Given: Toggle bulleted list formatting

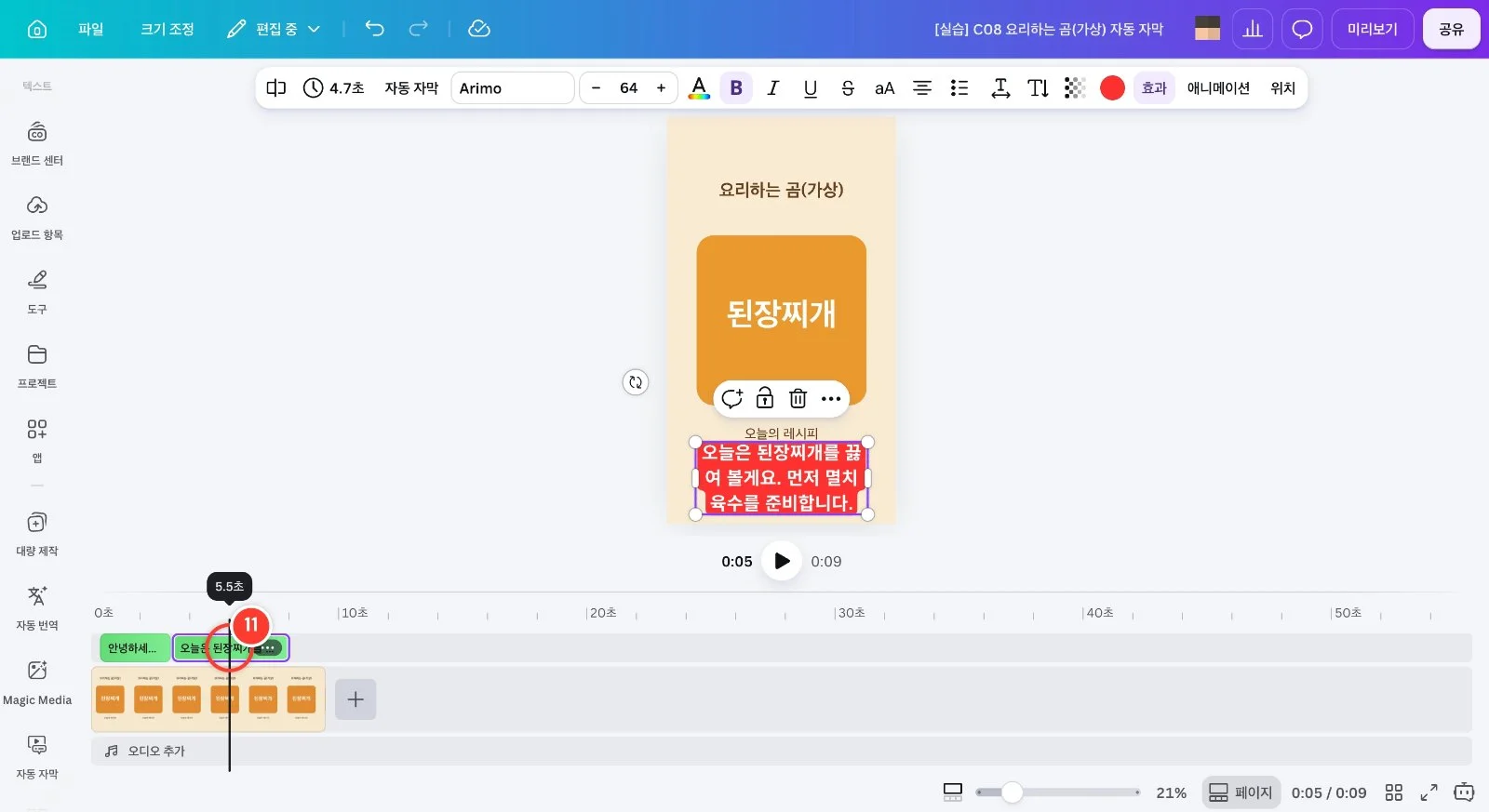Looking at the screenshot, I should coord(959,87).
